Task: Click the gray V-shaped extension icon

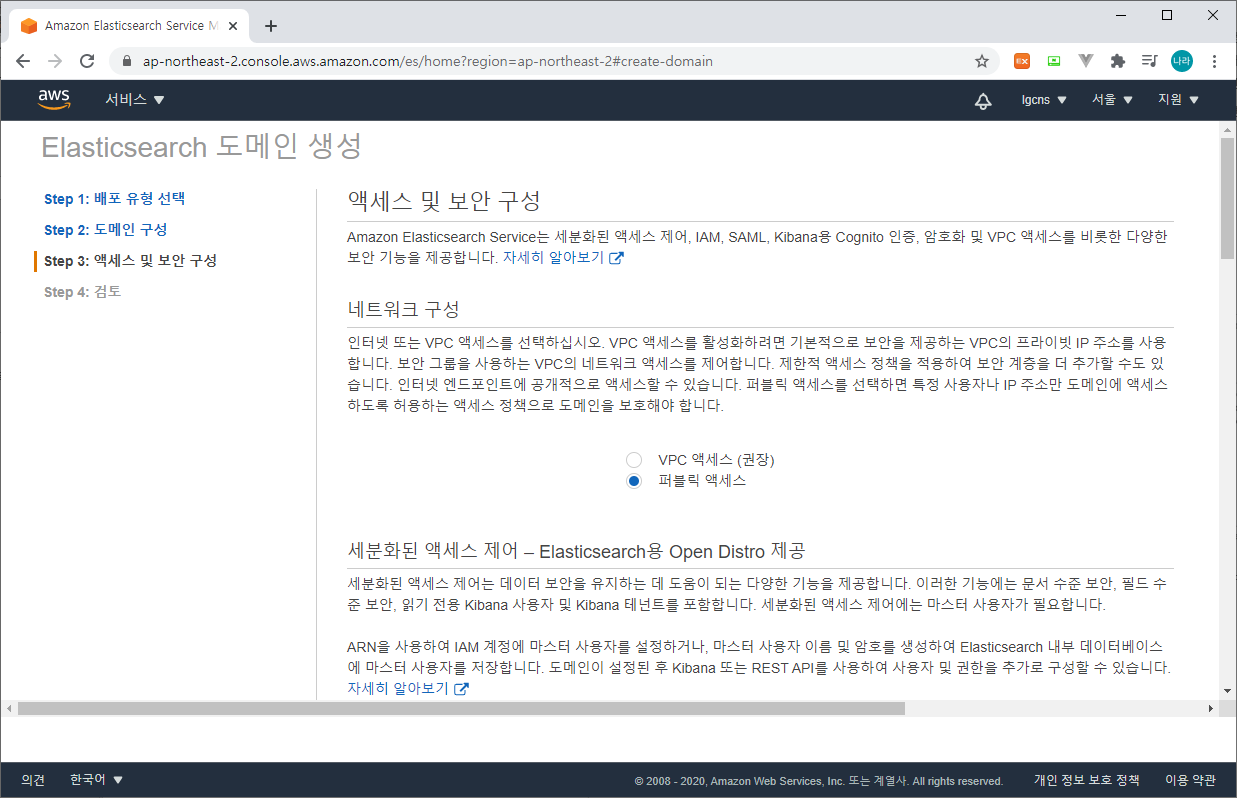Action: (x=1086, y=61)
